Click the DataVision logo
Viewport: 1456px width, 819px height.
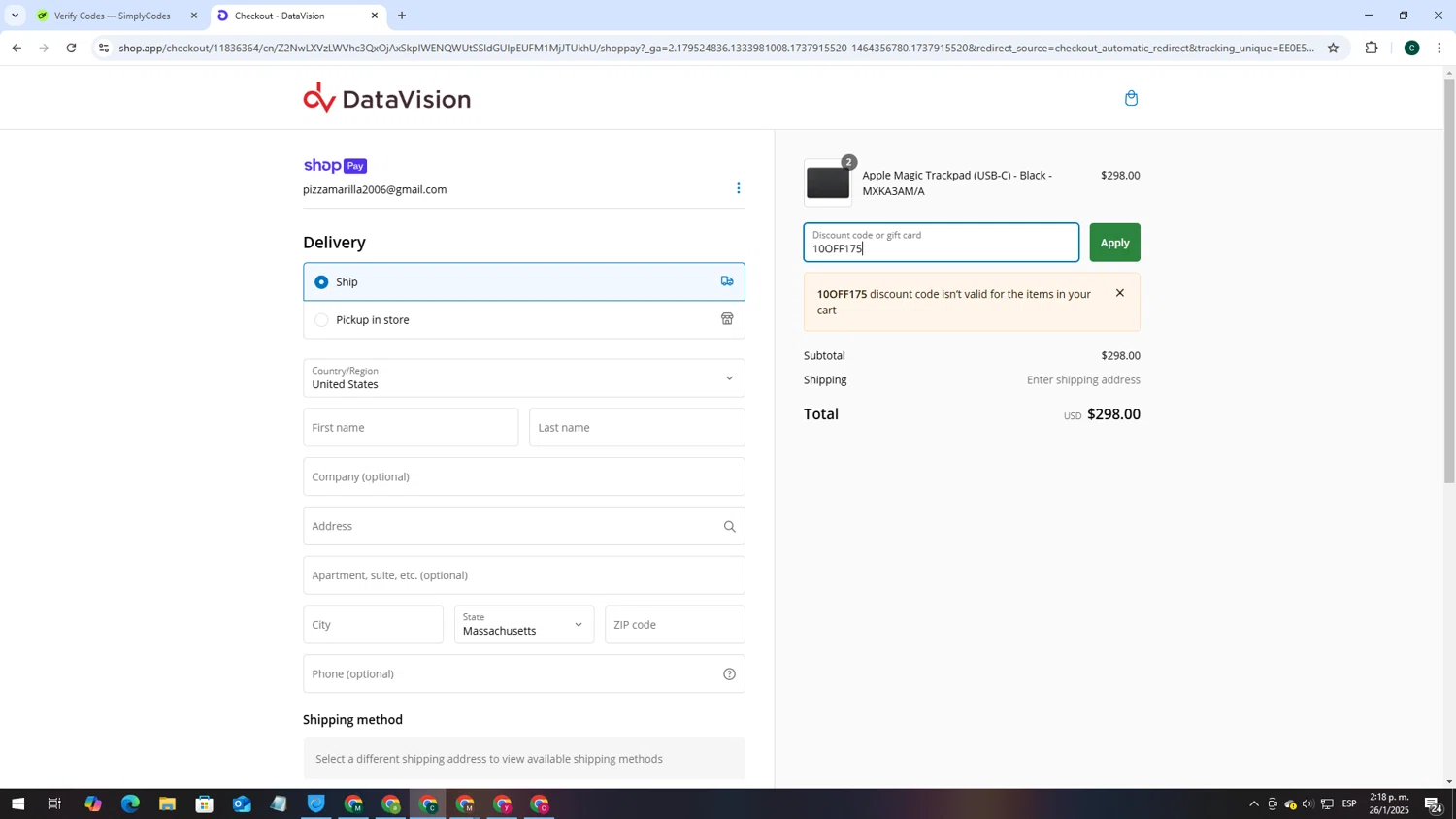tap(386, 98)
